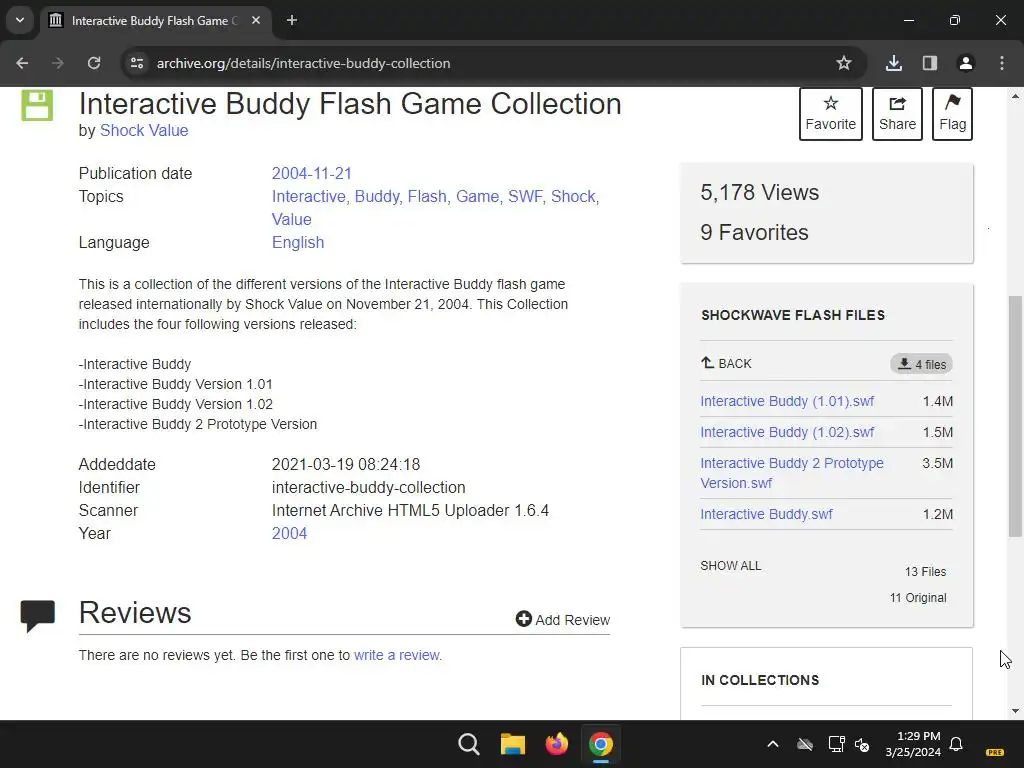Image resolution: width=1024 pixels, height=768 pixels.
Task: Open the Flash topic link
Action: pos(427,197)
